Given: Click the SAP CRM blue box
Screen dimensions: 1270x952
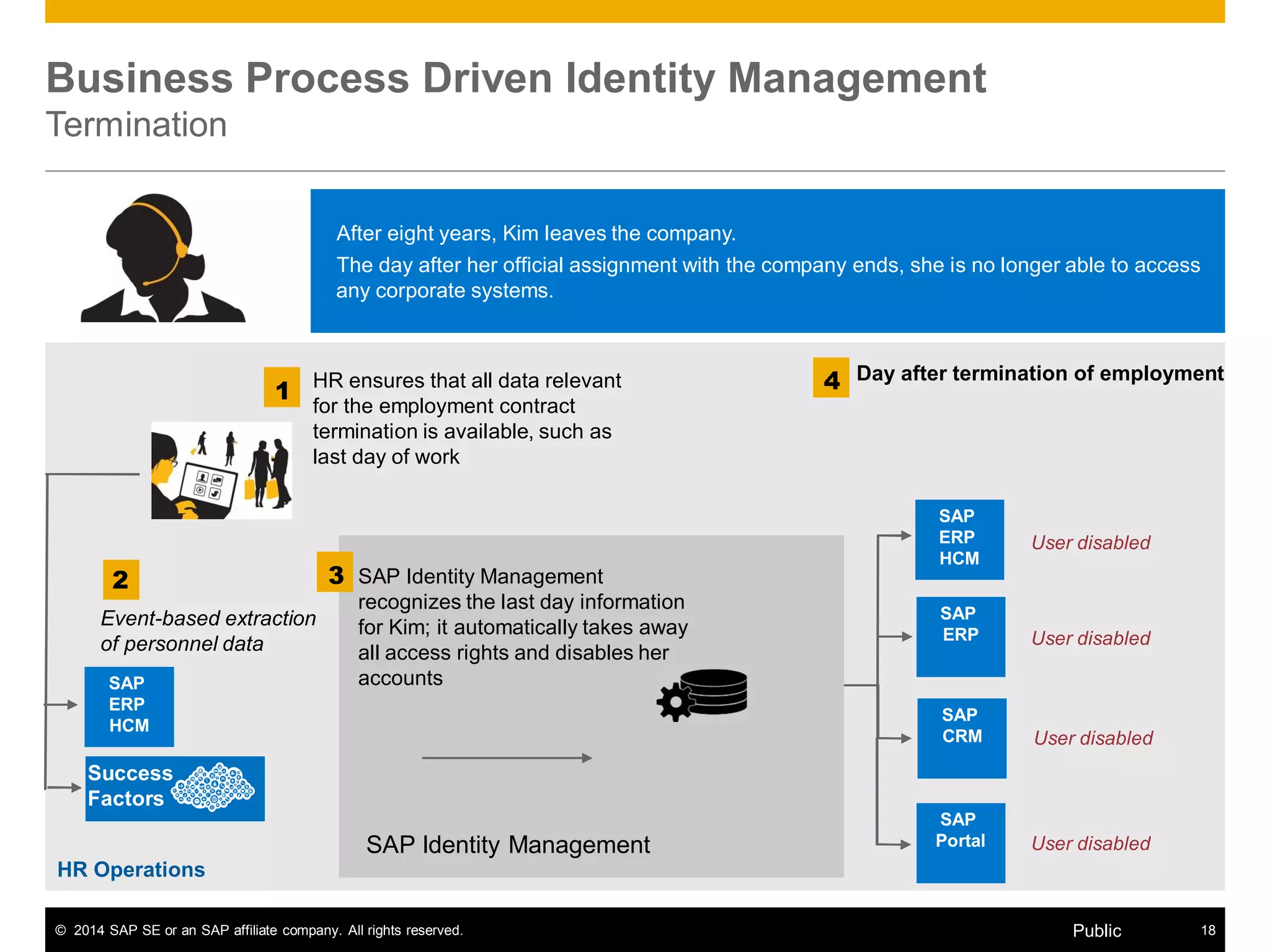Looking at the screenshot, I should [962, 738].
